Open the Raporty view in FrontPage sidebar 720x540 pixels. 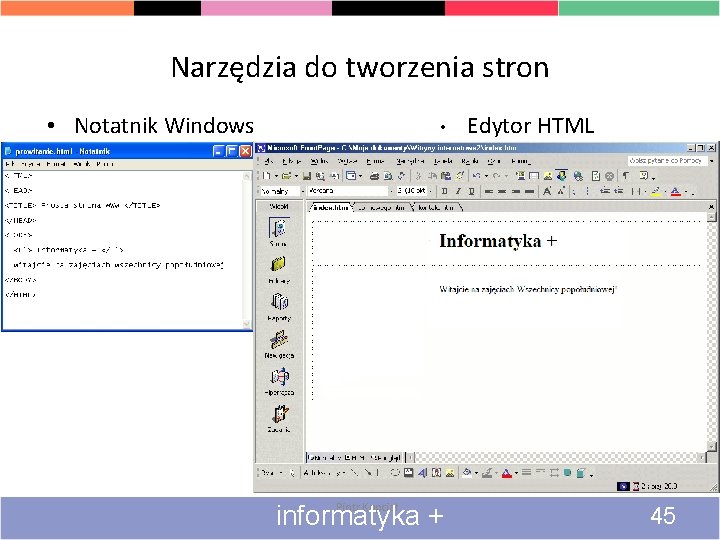(x=279, y=307)
